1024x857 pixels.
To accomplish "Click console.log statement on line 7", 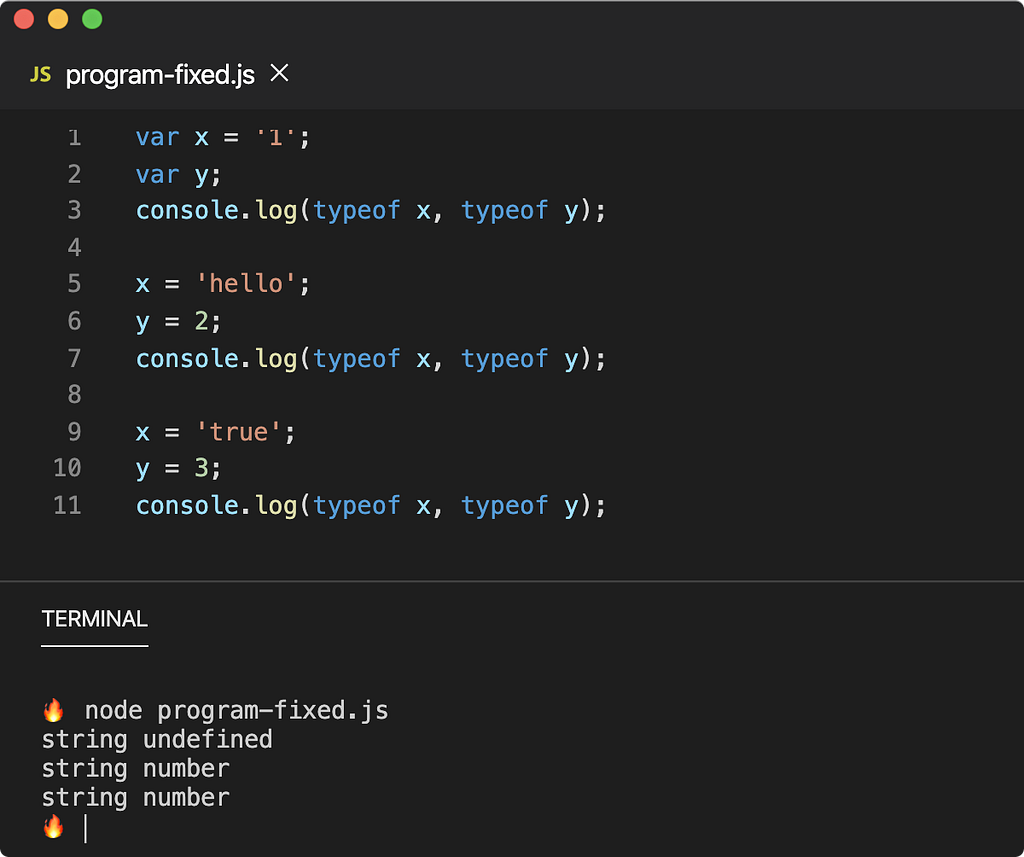I will click(x=371, y=359).
